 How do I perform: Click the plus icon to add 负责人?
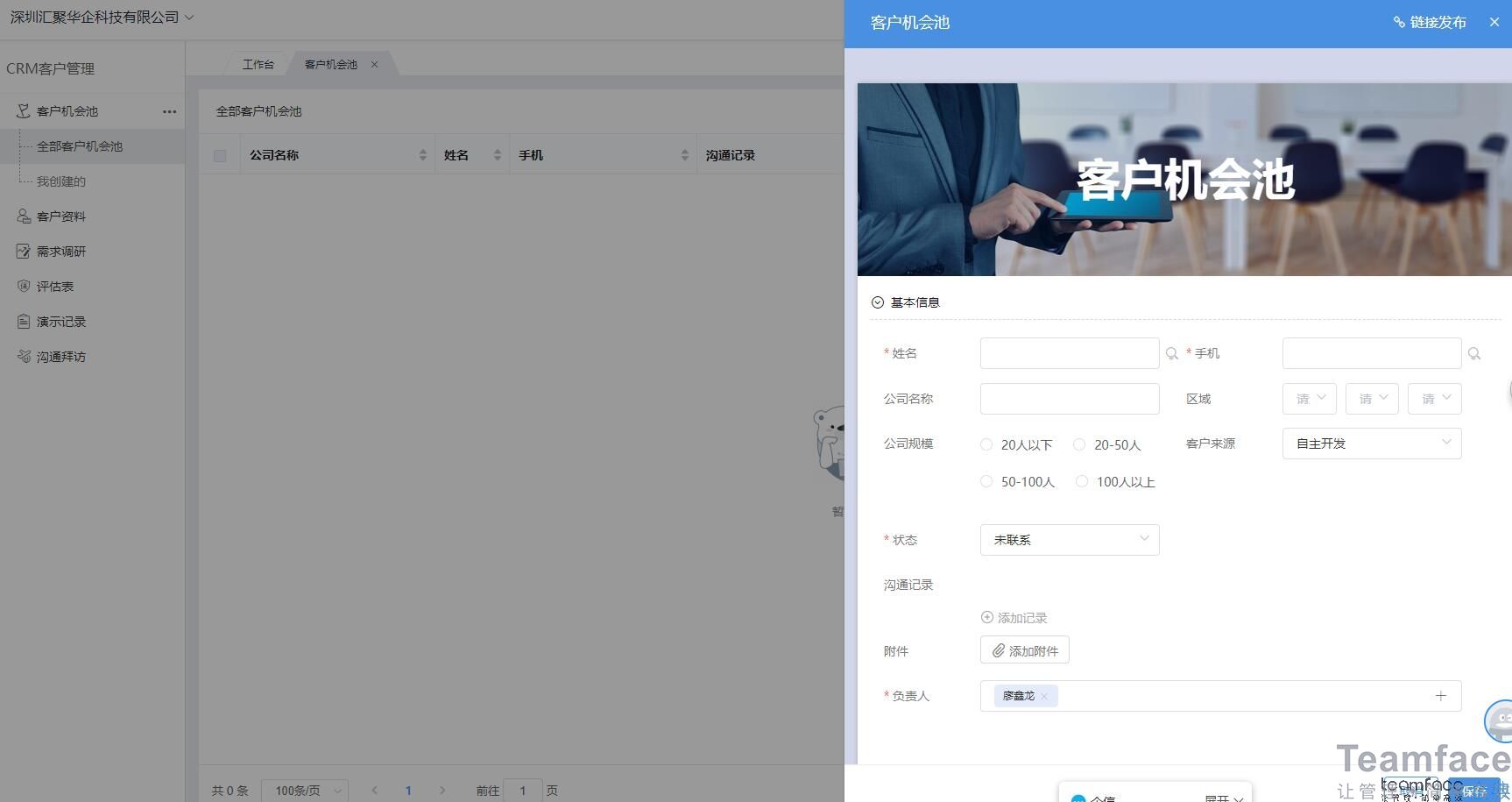tap(1441, 695)
